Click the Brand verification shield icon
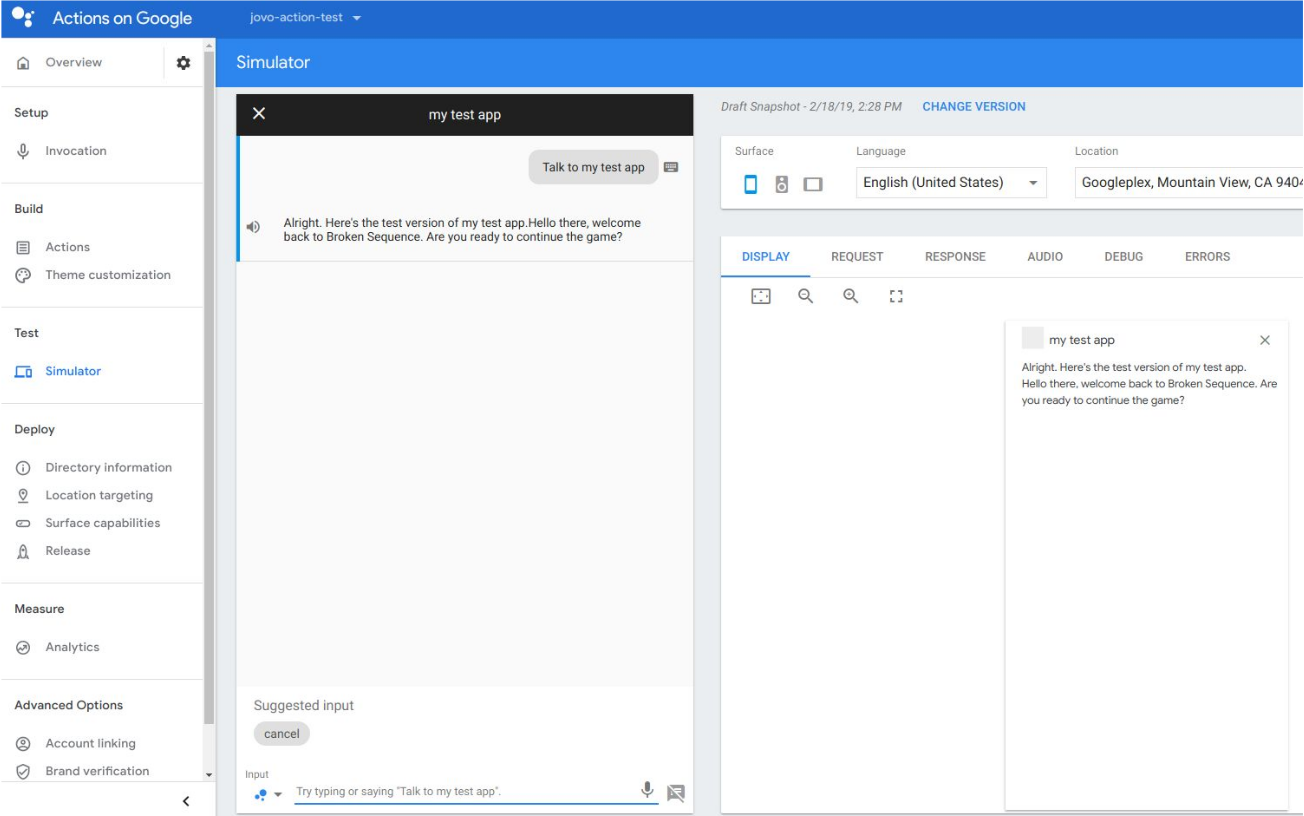 23,771
